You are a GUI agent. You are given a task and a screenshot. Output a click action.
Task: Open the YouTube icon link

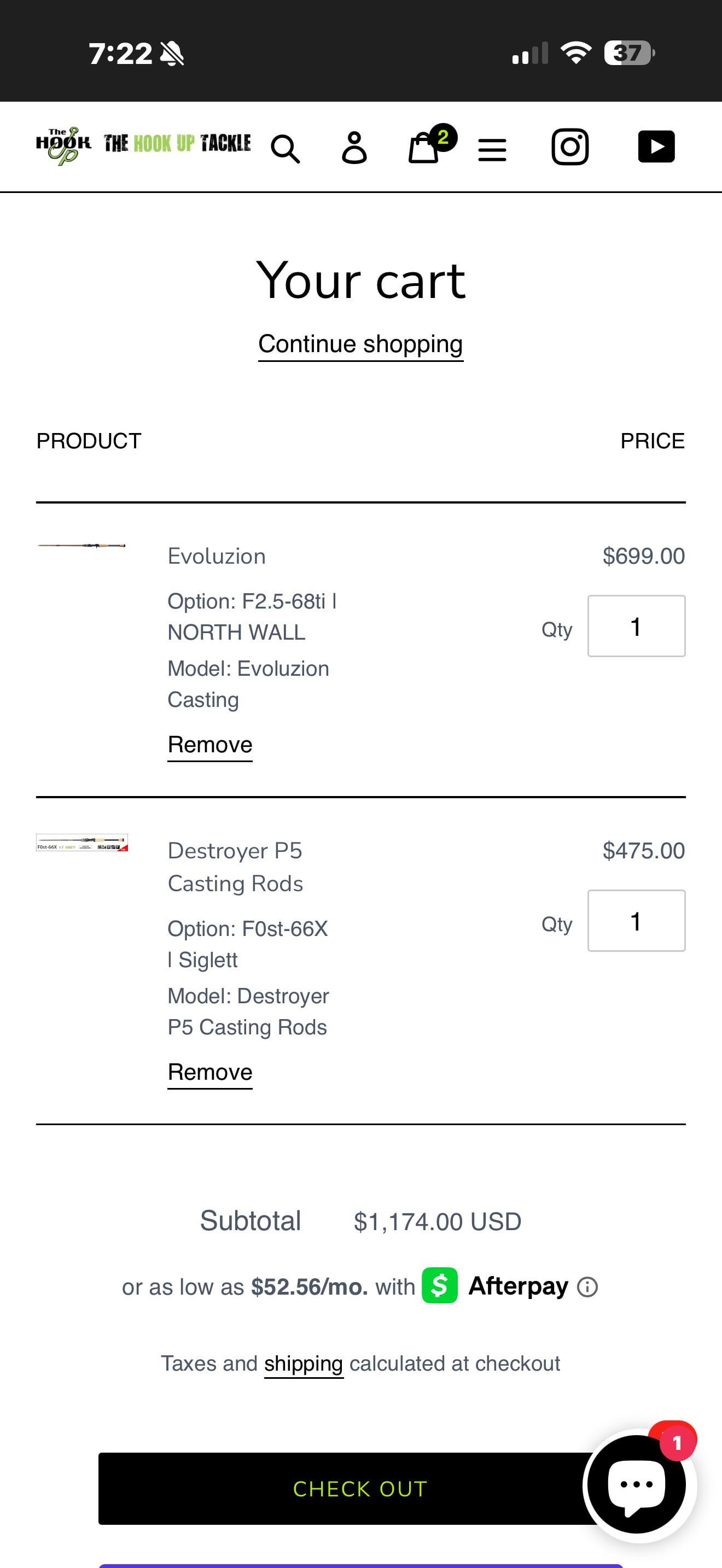coord(656,147)
